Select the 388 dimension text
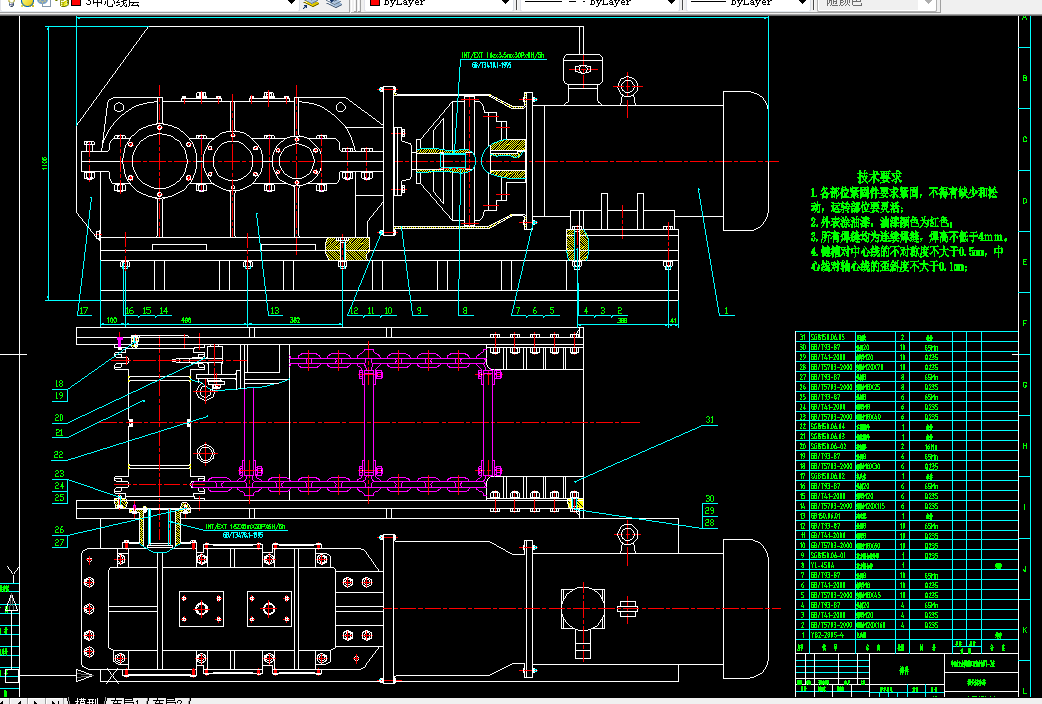The height and width of the screenshot is (704, 1042). pyautogui.click(x=622, y=320)
